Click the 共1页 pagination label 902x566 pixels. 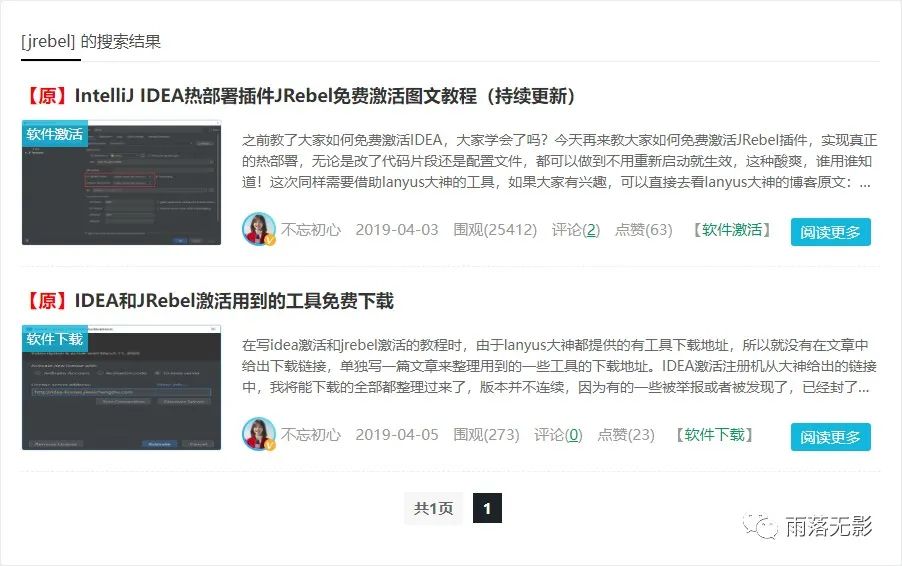[x=434, y=508]
